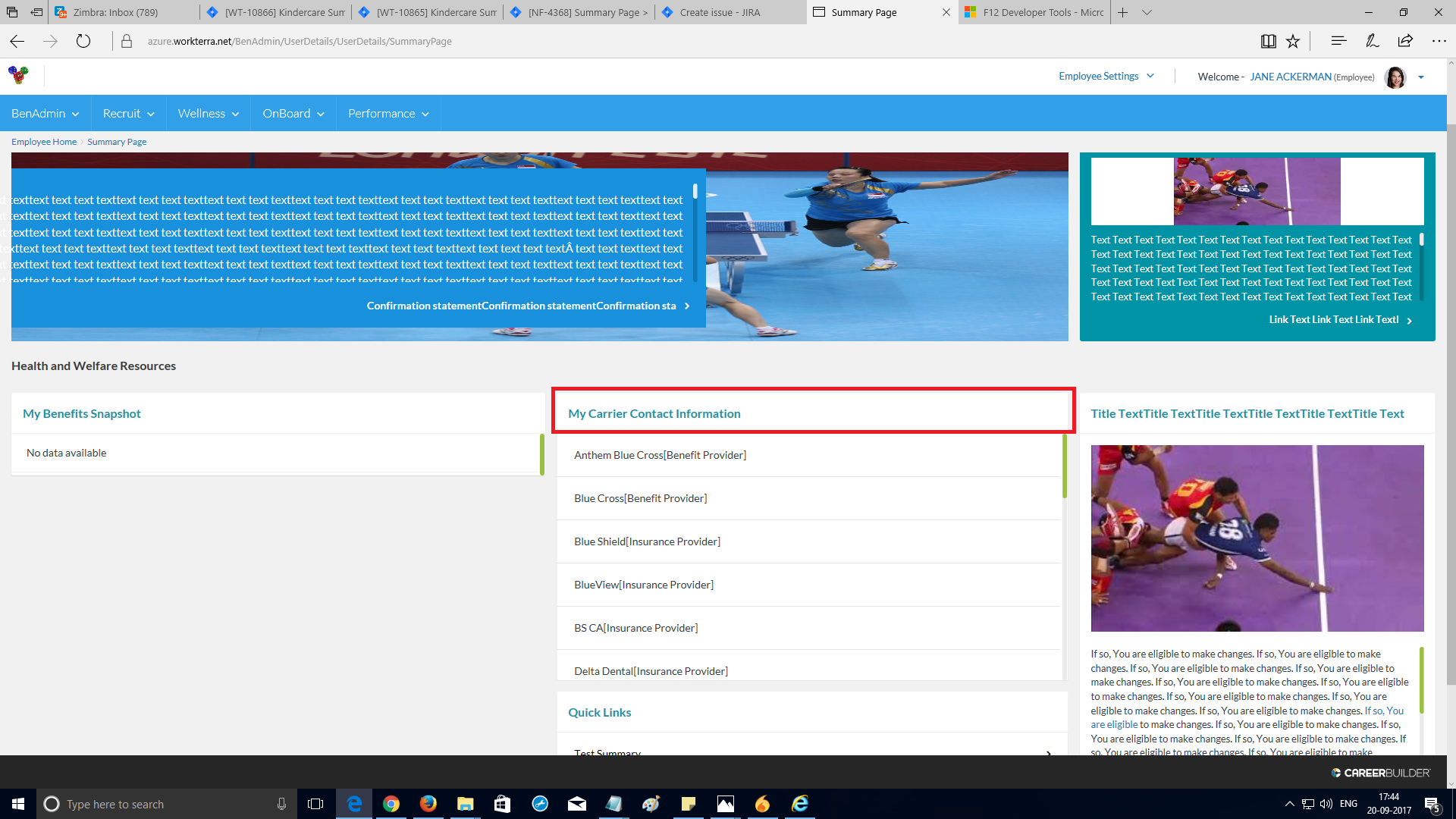The image size is (1456, 819).
Task: Click the Employee Home breadcrumb link
Action: pos(44,142)
